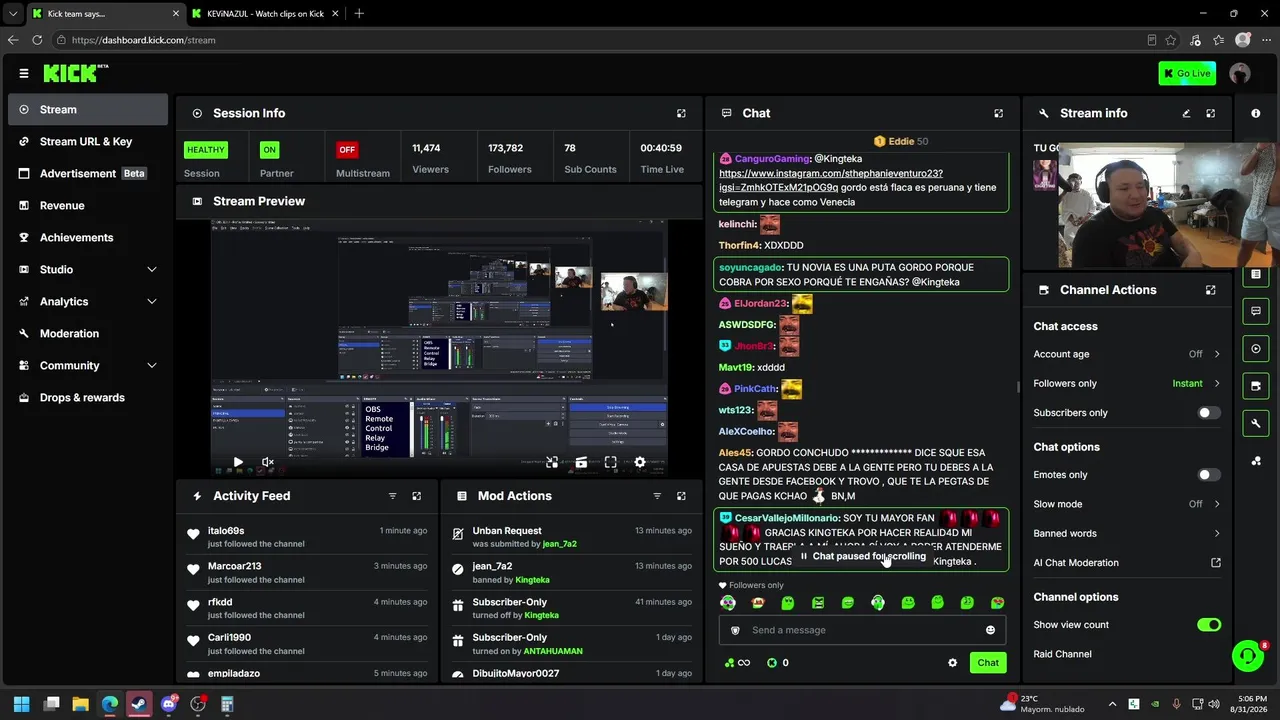The width and height of the screenshot is (1280, 720).
Task: Open Steam from the taskbar
Action: [139, 704]
